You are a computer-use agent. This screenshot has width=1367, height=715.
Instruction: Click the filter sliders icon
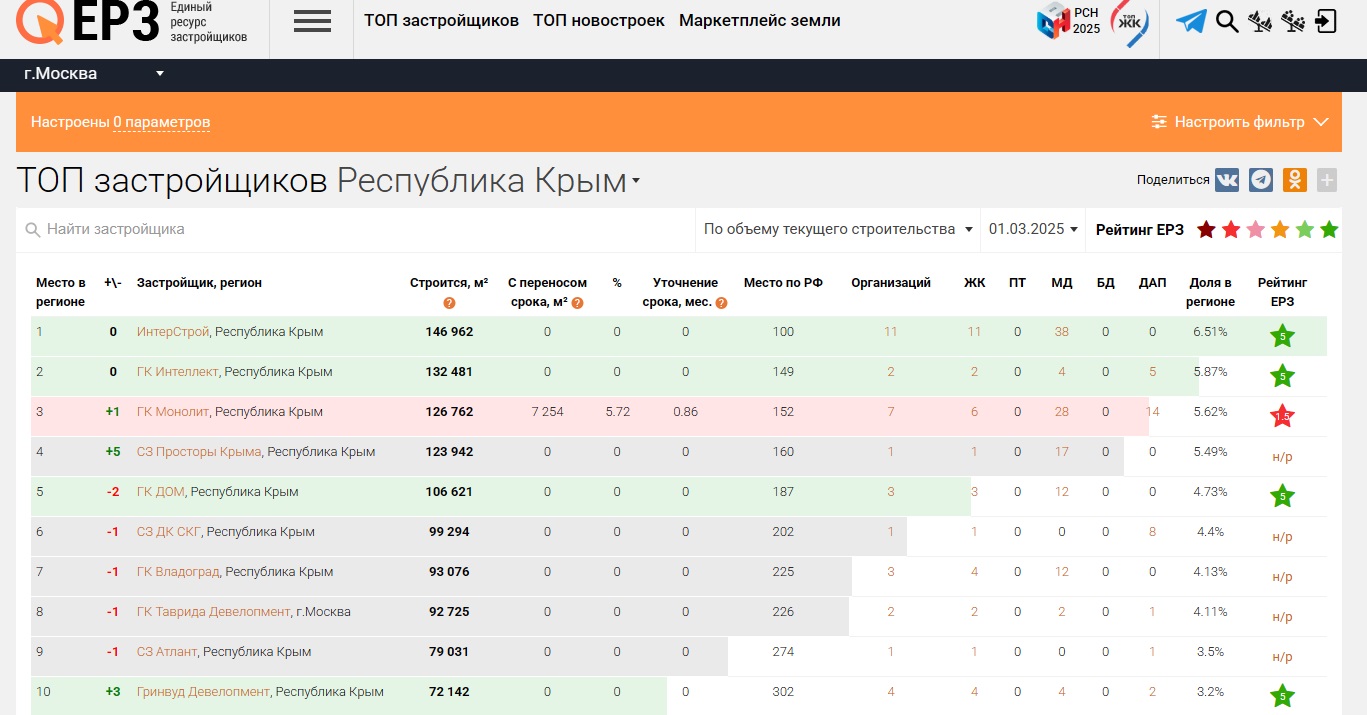click(x=1159, y=122)
